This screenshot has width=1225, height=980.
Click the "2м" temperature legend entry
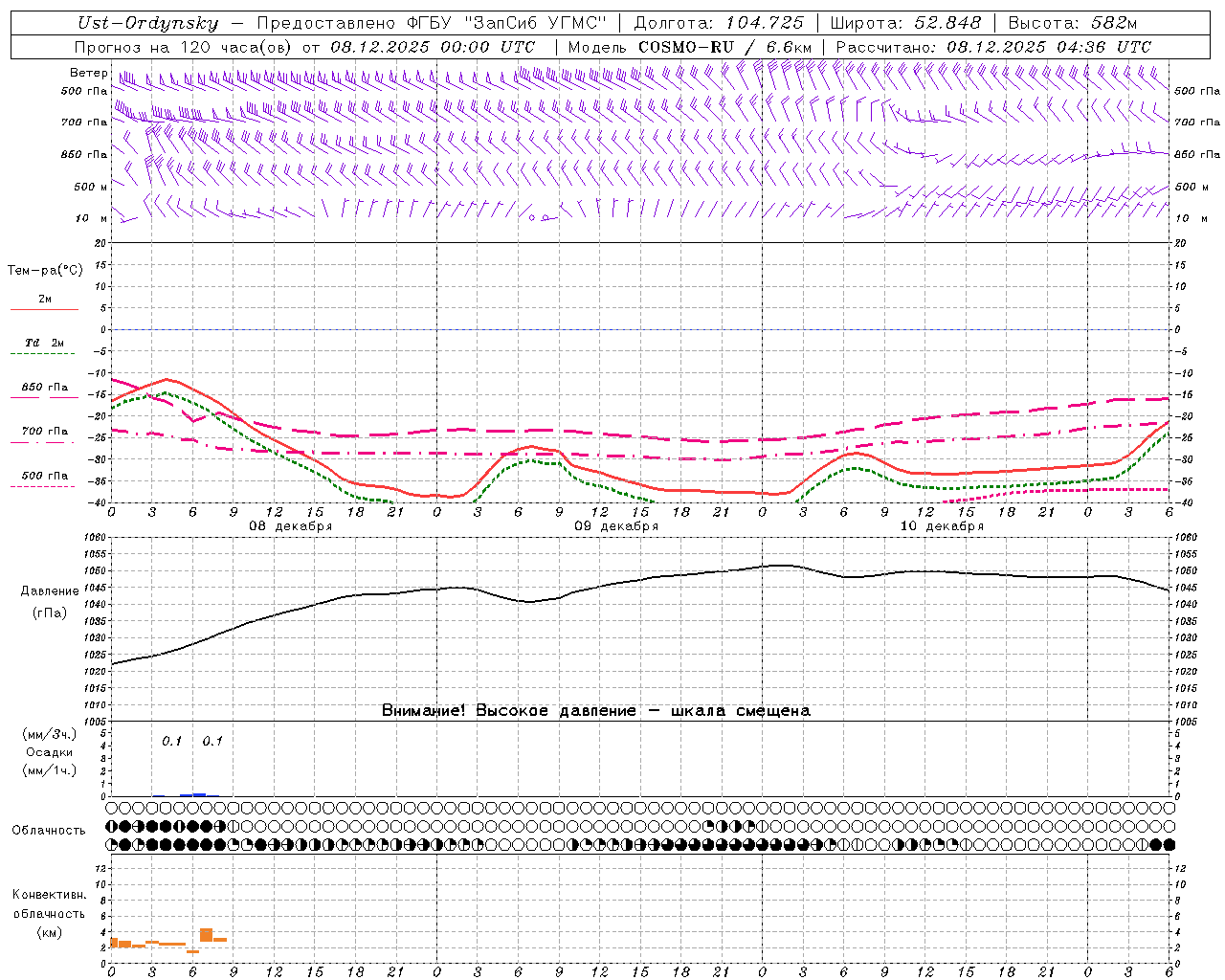(45, 300)
